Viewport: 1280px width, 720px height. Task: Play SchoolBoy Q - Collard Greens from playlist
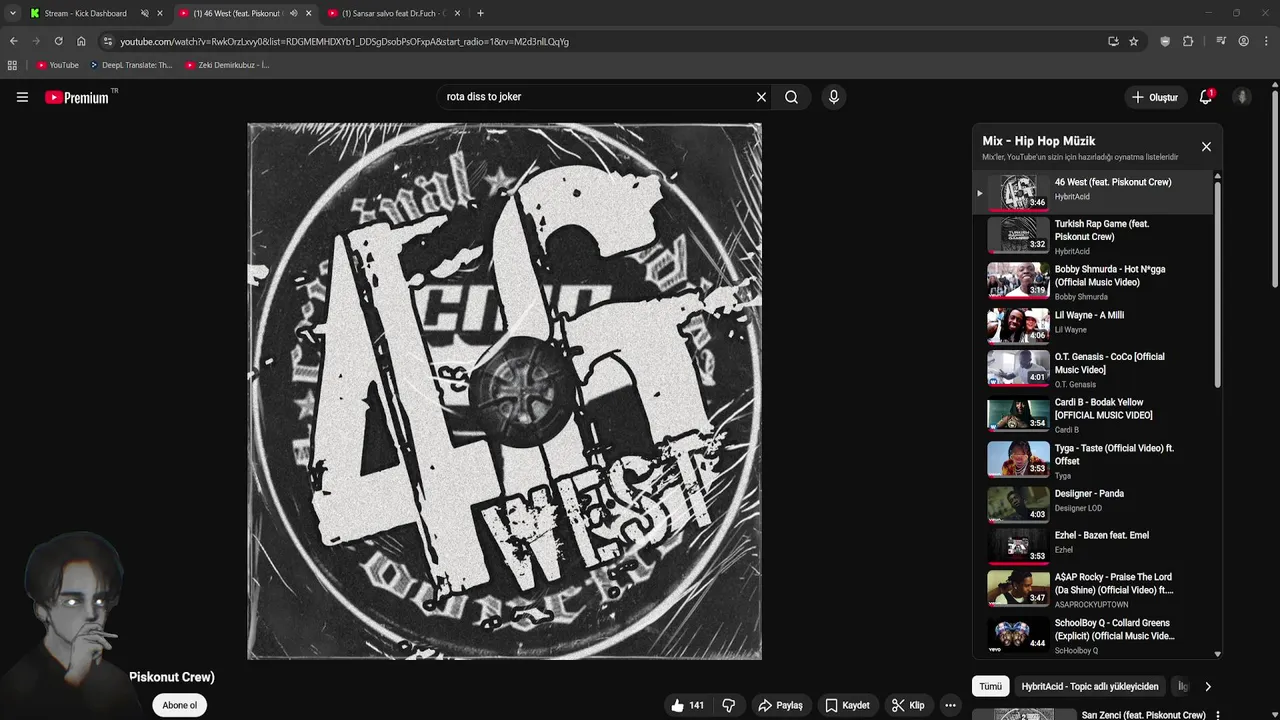tap(1094, 636)
